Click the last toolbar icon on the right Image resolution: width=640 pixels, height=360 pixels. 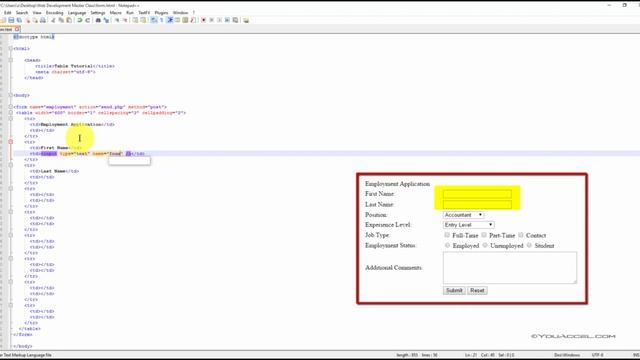(x=246, y=20)
